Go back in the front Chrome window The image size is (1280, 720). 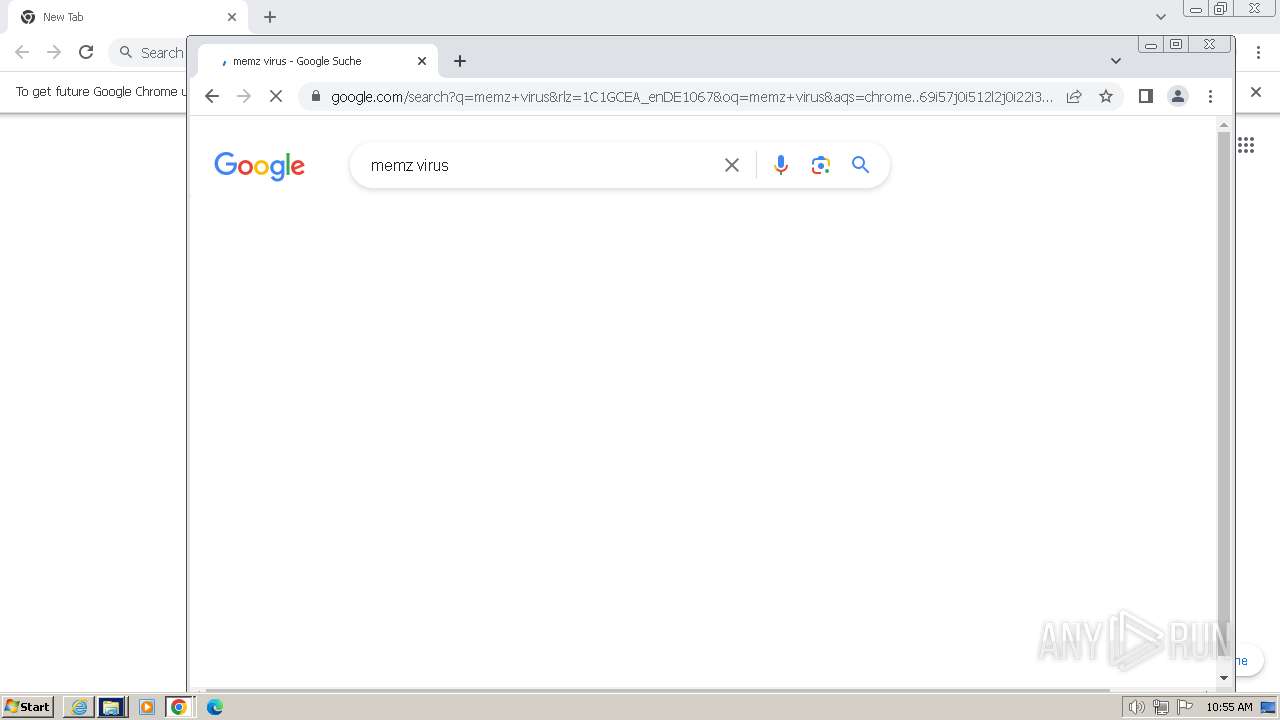(x=212, y=96)
